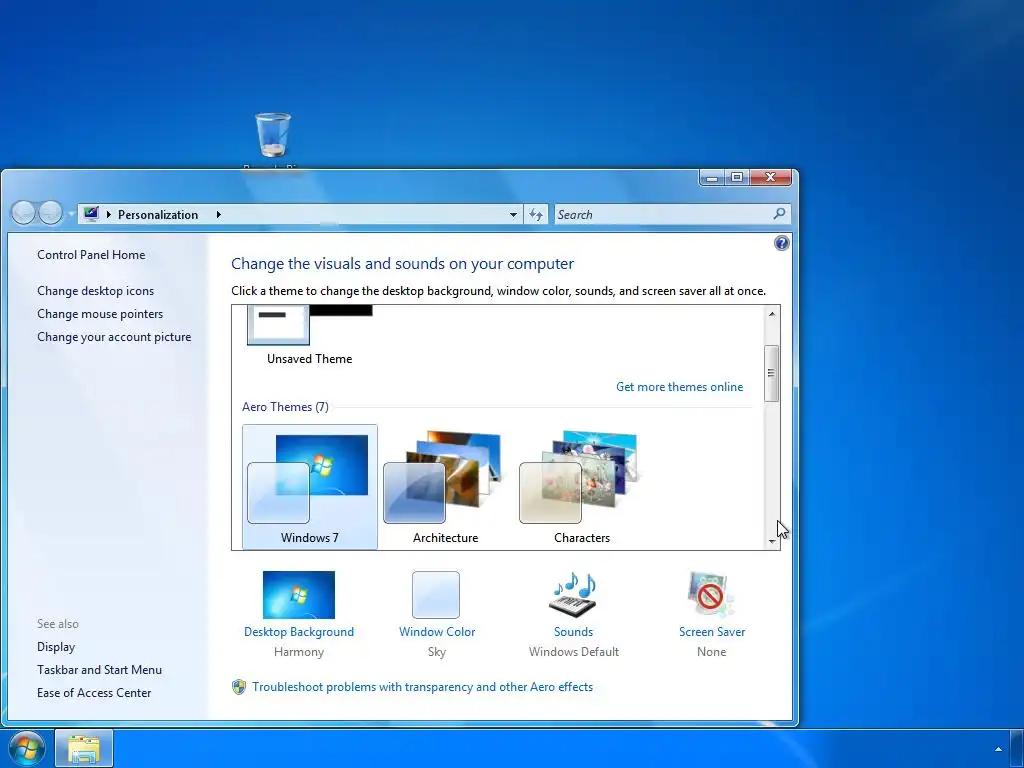Screen dimensions: 1024x768
Task: Click the Show desktop button
Action: (1017, 748)
